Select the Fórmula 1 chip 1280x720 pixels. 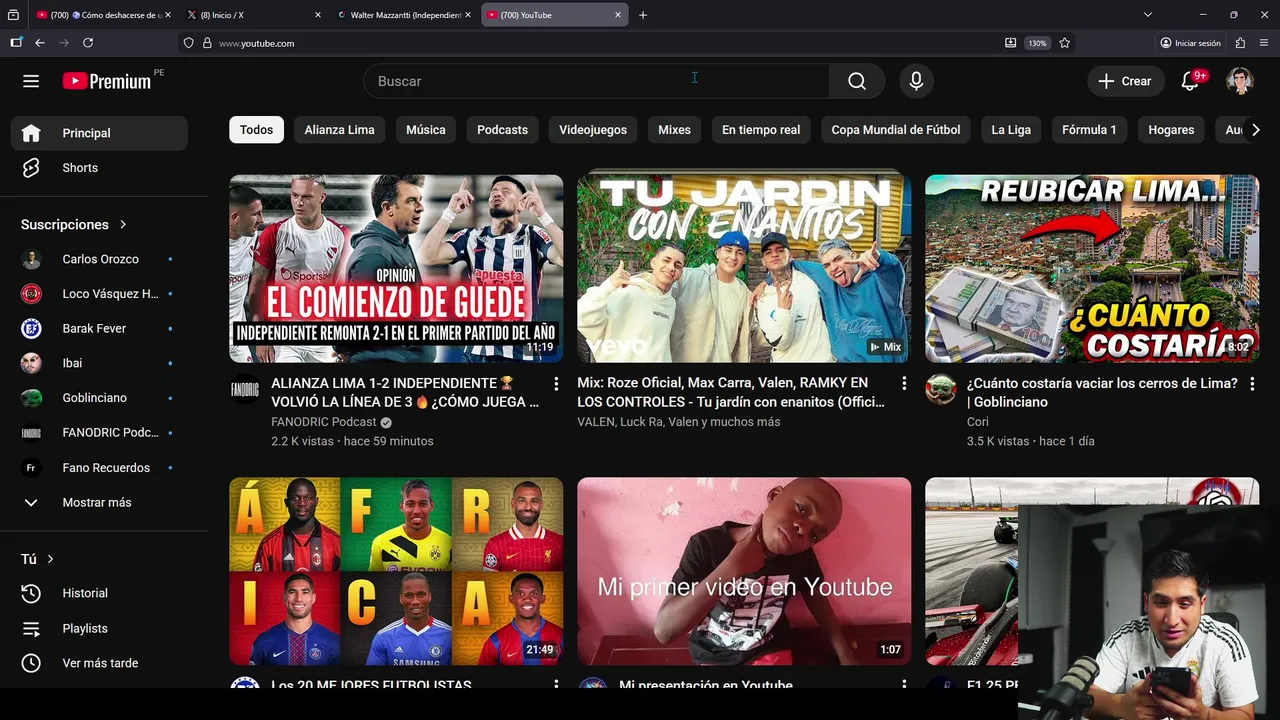click(x=1089, y=130)
